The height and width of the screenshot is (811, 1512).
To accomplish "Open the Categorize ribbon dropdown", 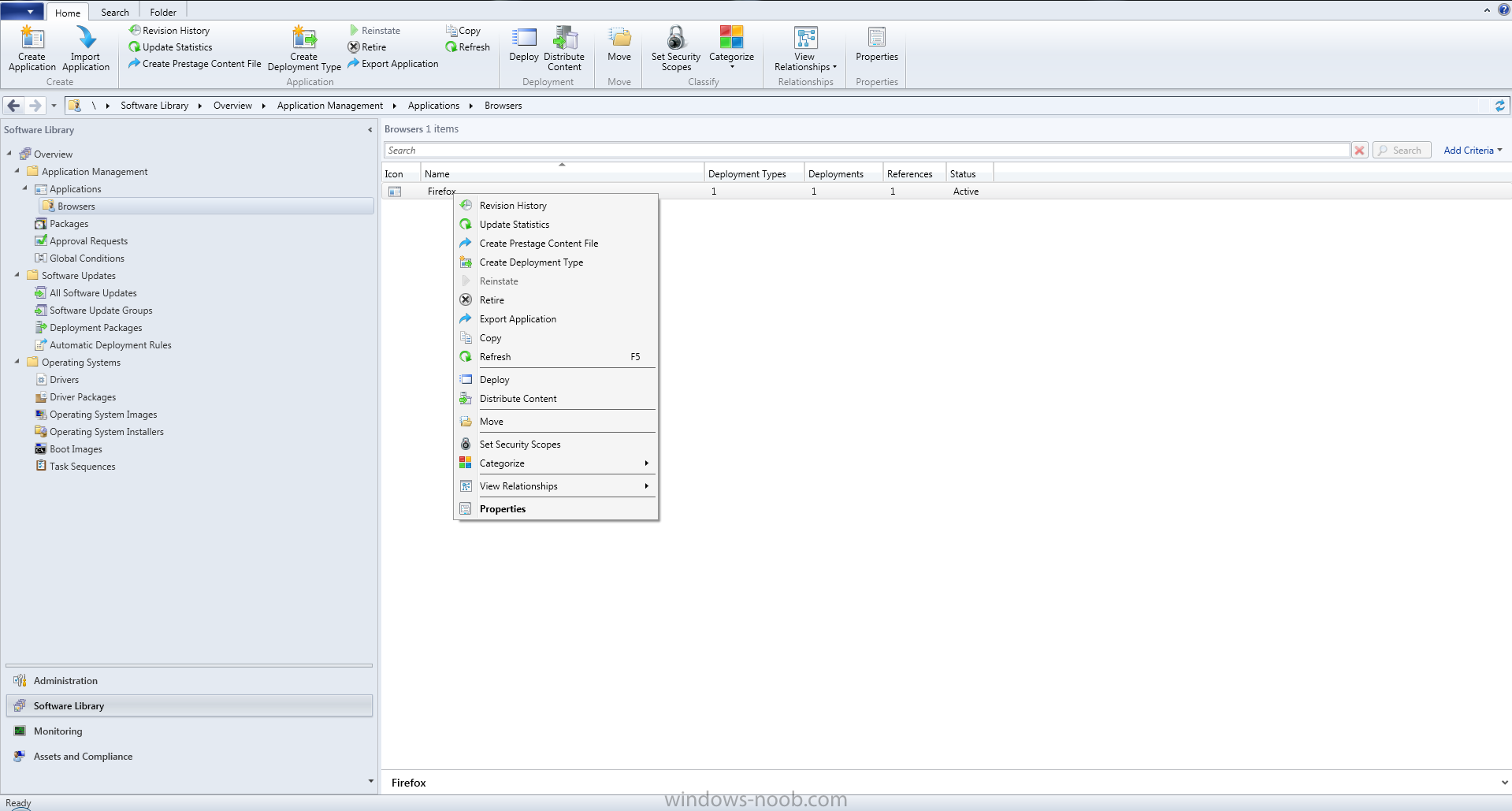I will pyautogui.click(x=731, y=48).
